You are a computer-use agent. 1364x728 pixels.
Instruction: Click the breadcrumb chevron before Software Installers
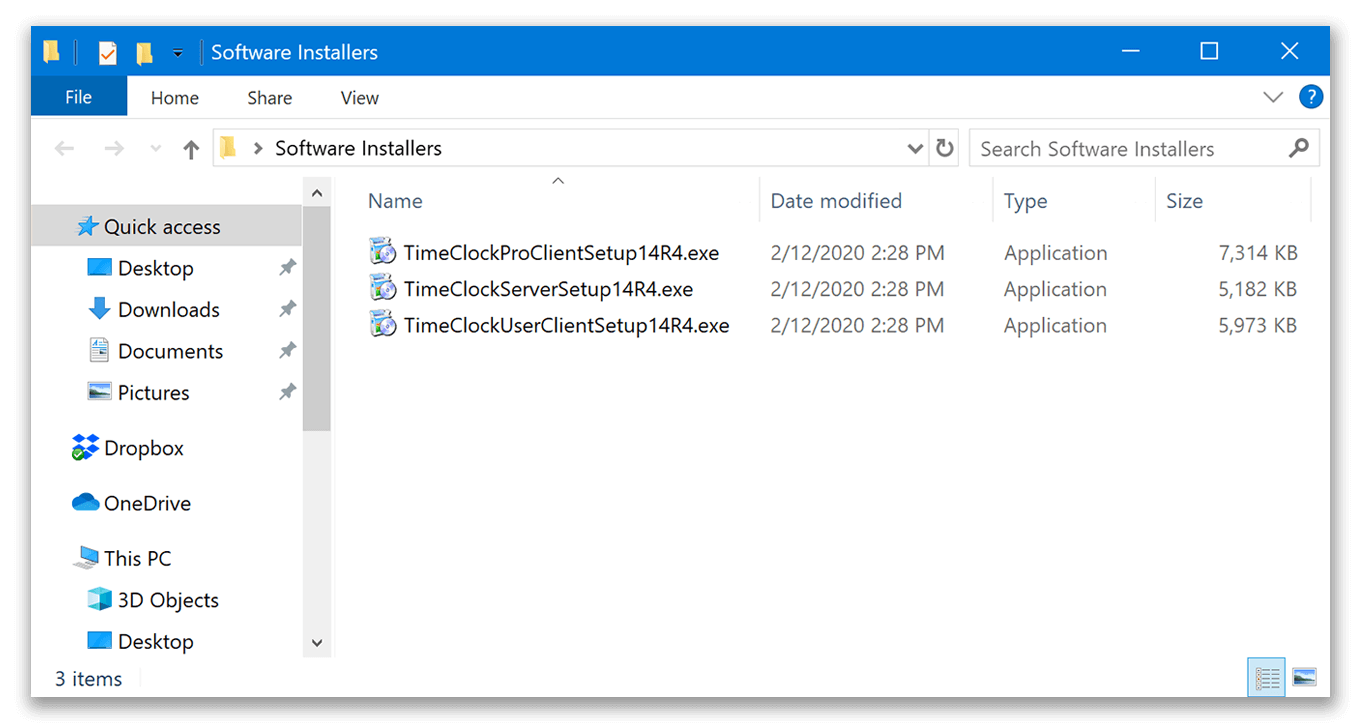tap(258, 149)
